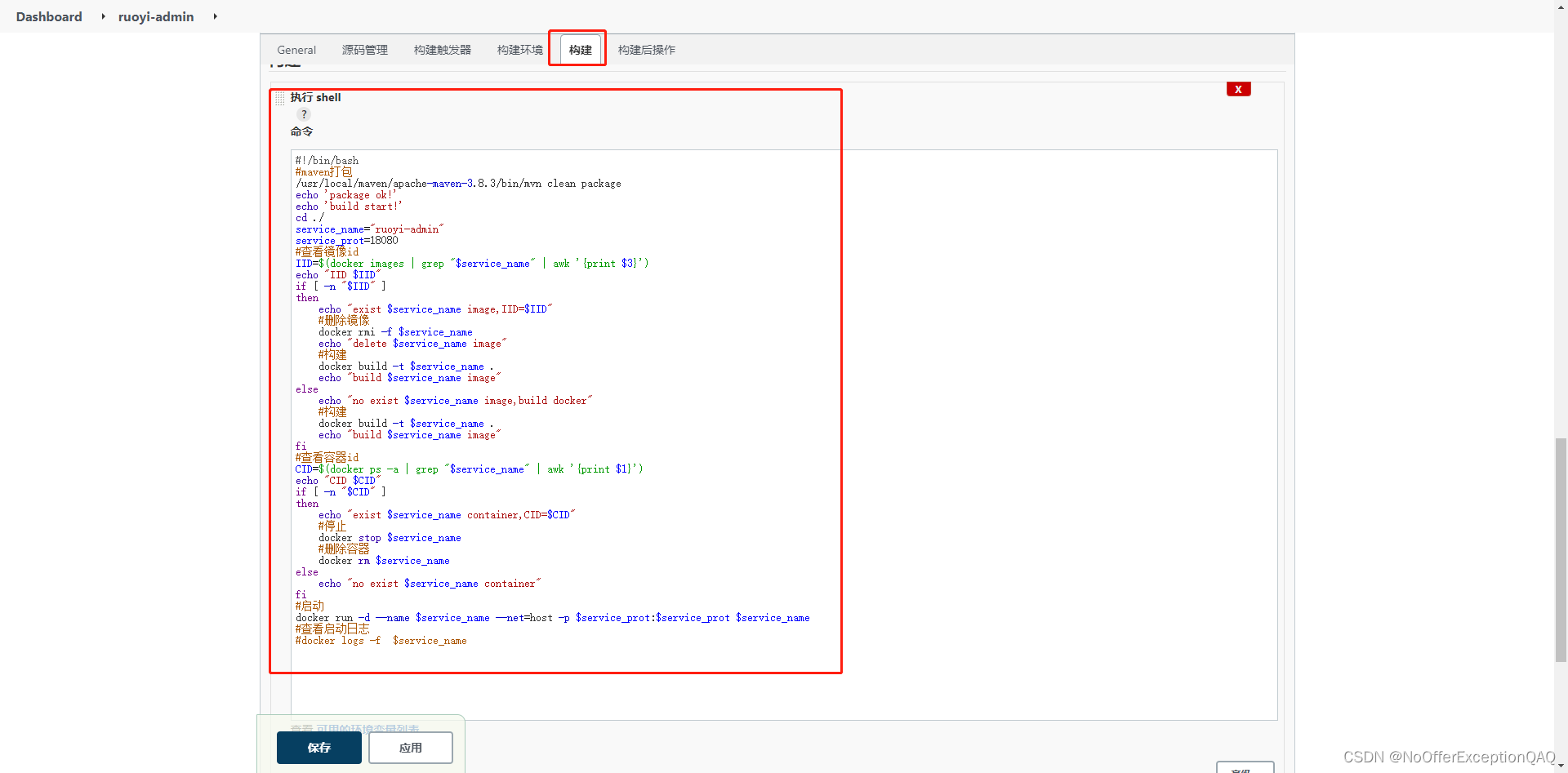
Task: Click the '#docker logs -f $service_name' line
Action: pyautogui.click(x=381, y=641)
